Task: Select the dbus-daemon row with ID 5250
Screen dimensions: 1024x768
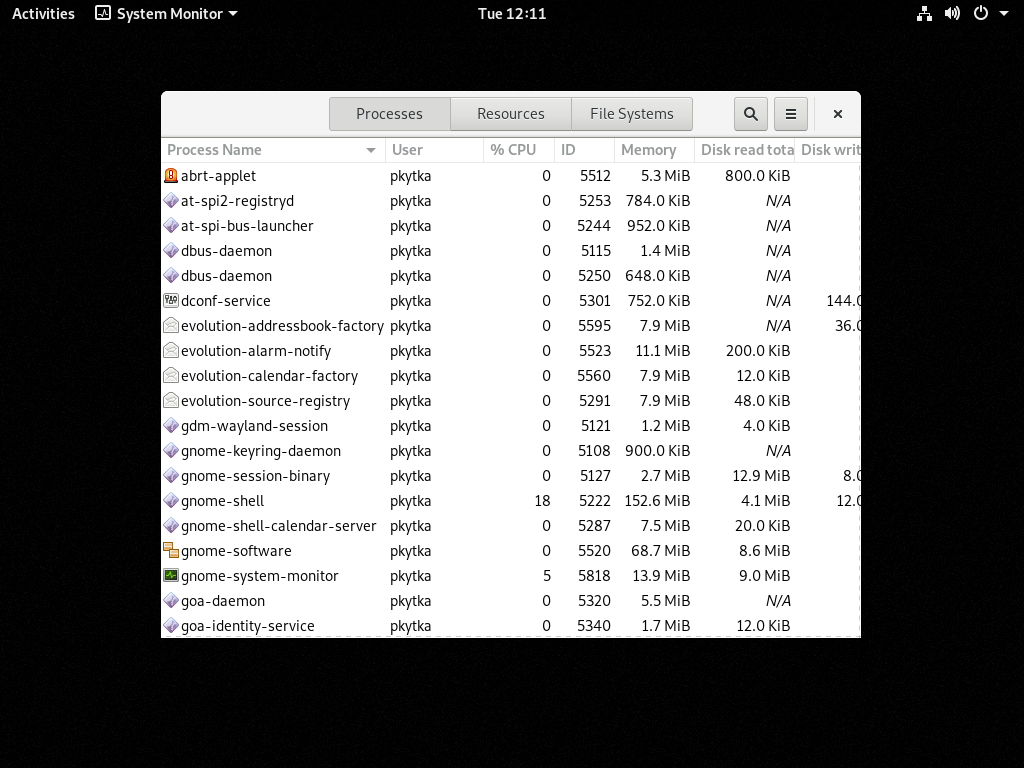Action: click(x=511, y=276)
